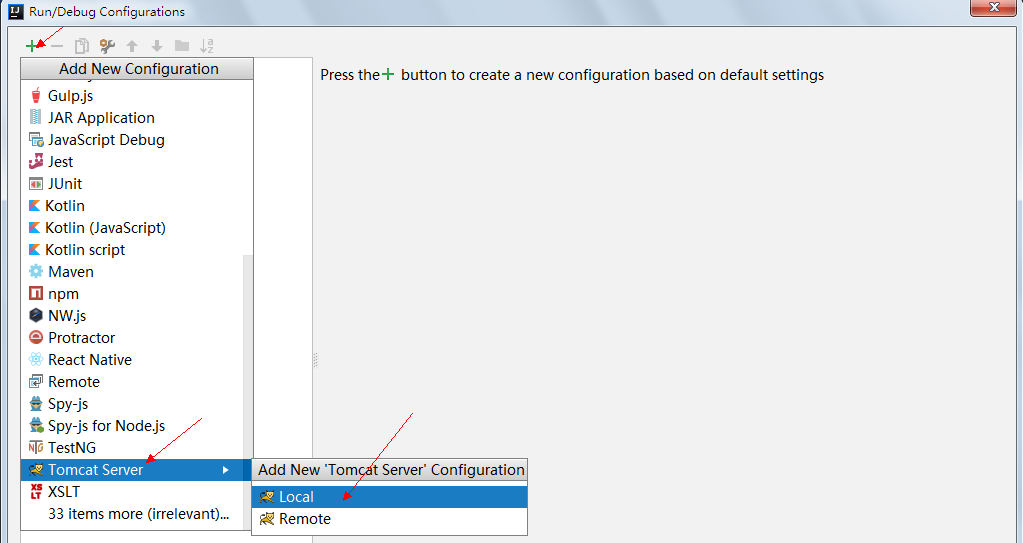The height and width of the screenshot is (543, 1023).
Task: Select Gulp.js from configuration list
Action: click(137, 96)
